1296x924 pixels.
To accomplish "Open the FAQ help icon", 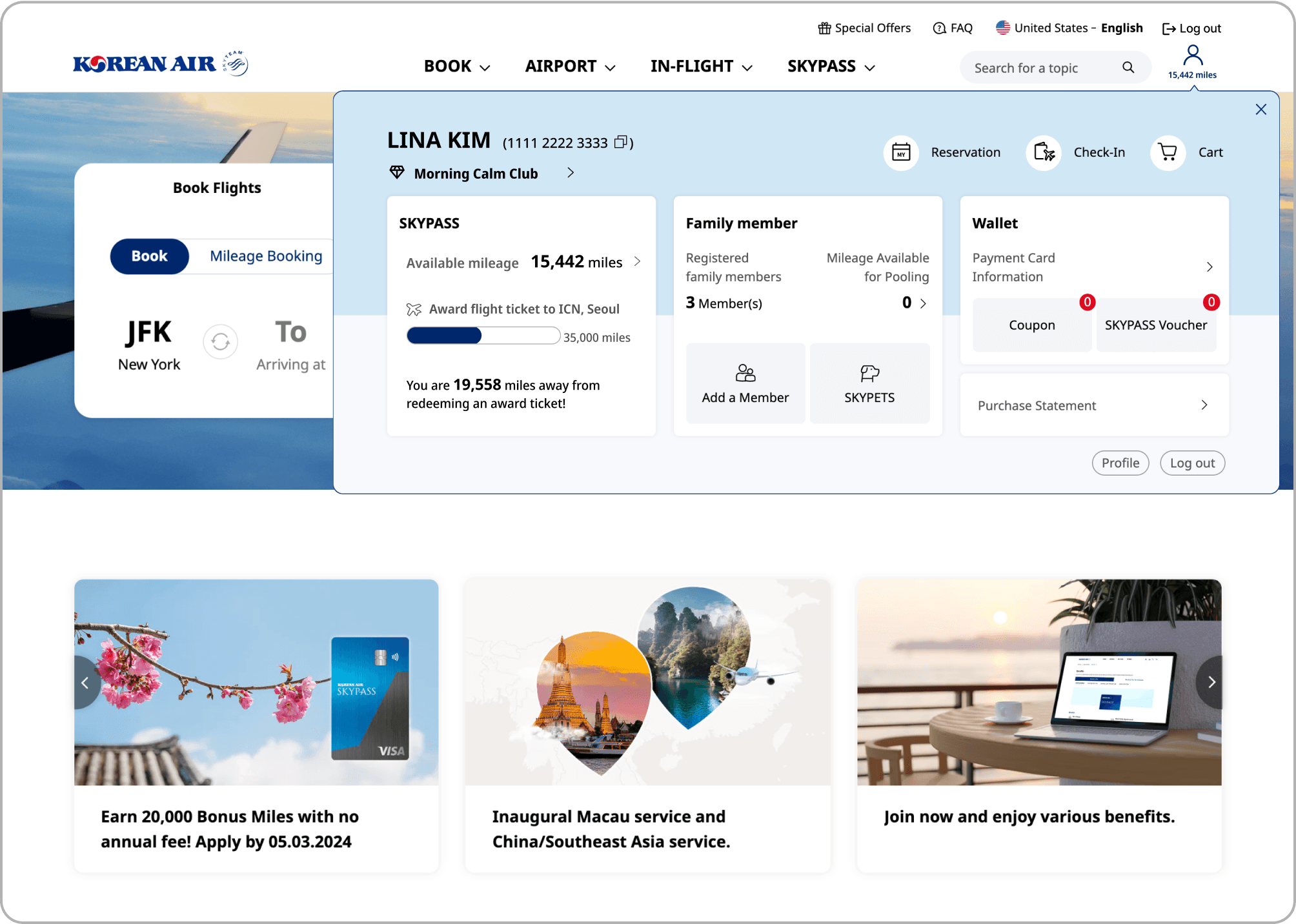I will coord(940,28).
